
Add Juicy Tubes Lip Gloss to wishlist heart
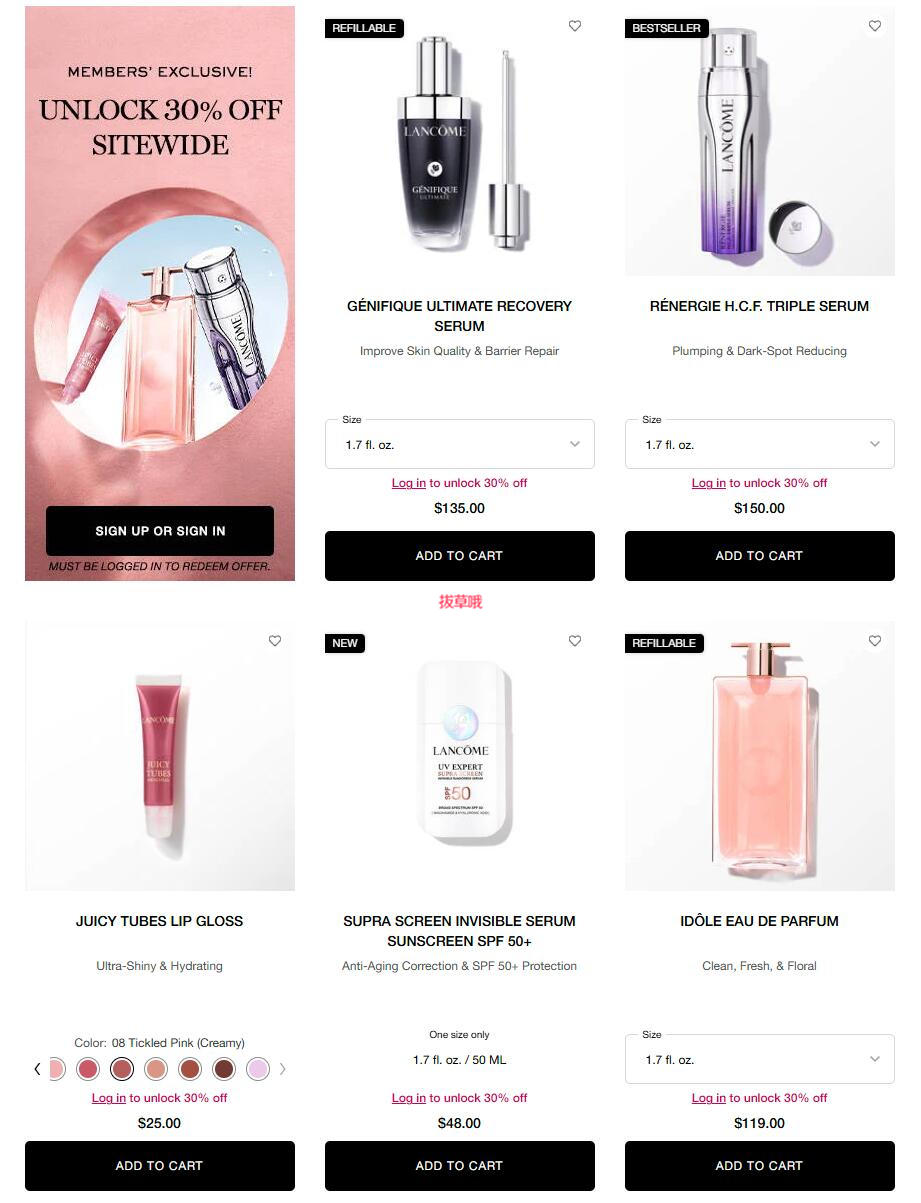point(275,641)
